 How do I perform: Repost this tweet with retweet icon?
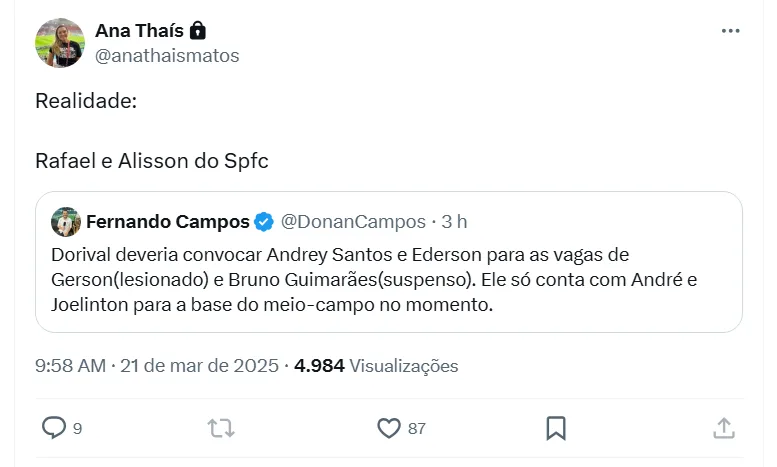221,428
